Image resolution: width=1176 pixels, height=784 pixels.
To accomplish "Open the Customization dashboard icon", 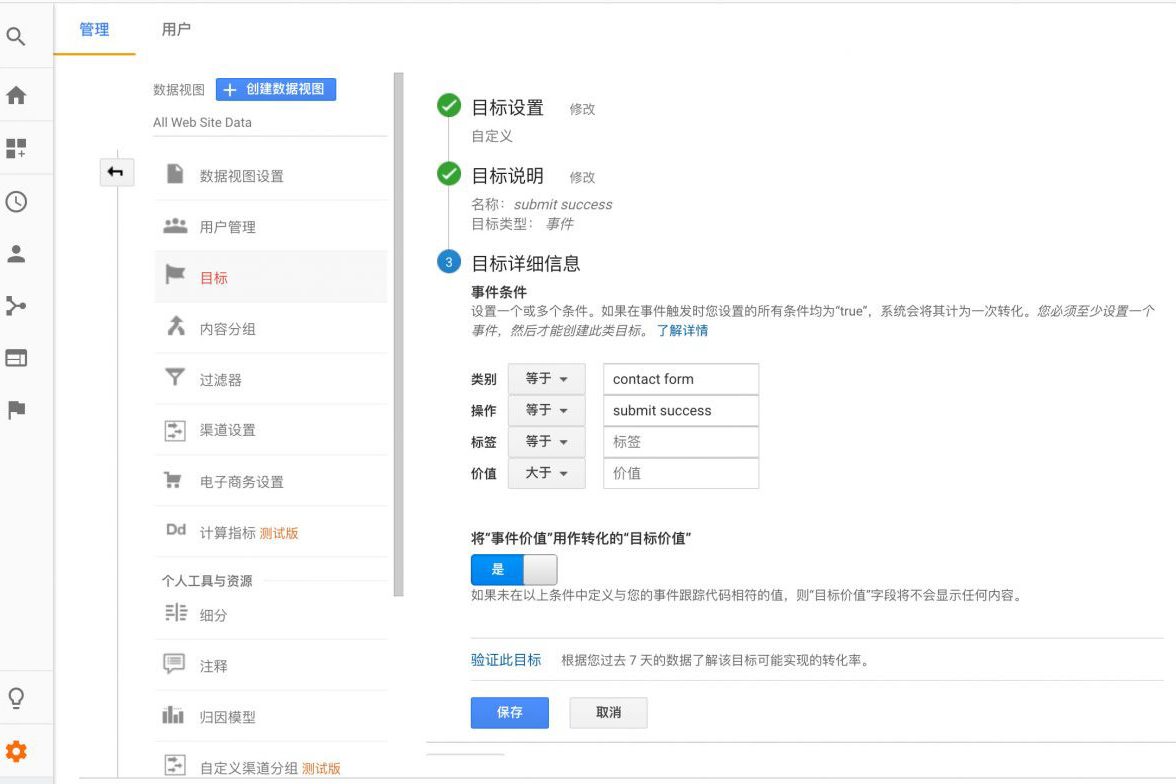I will click(16, 148).
